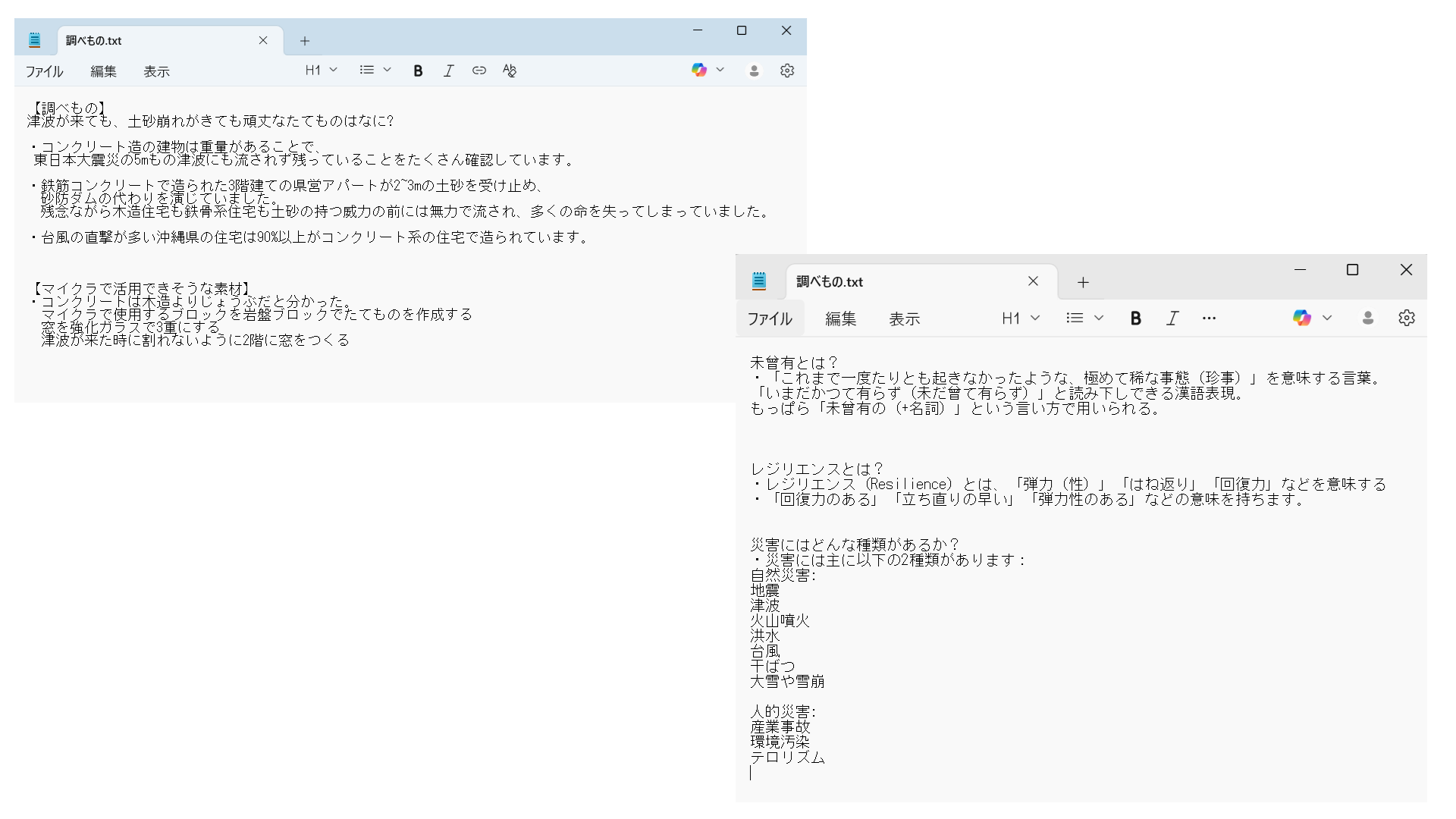Toggle italic formatting in upper-left window

point(448,71)
